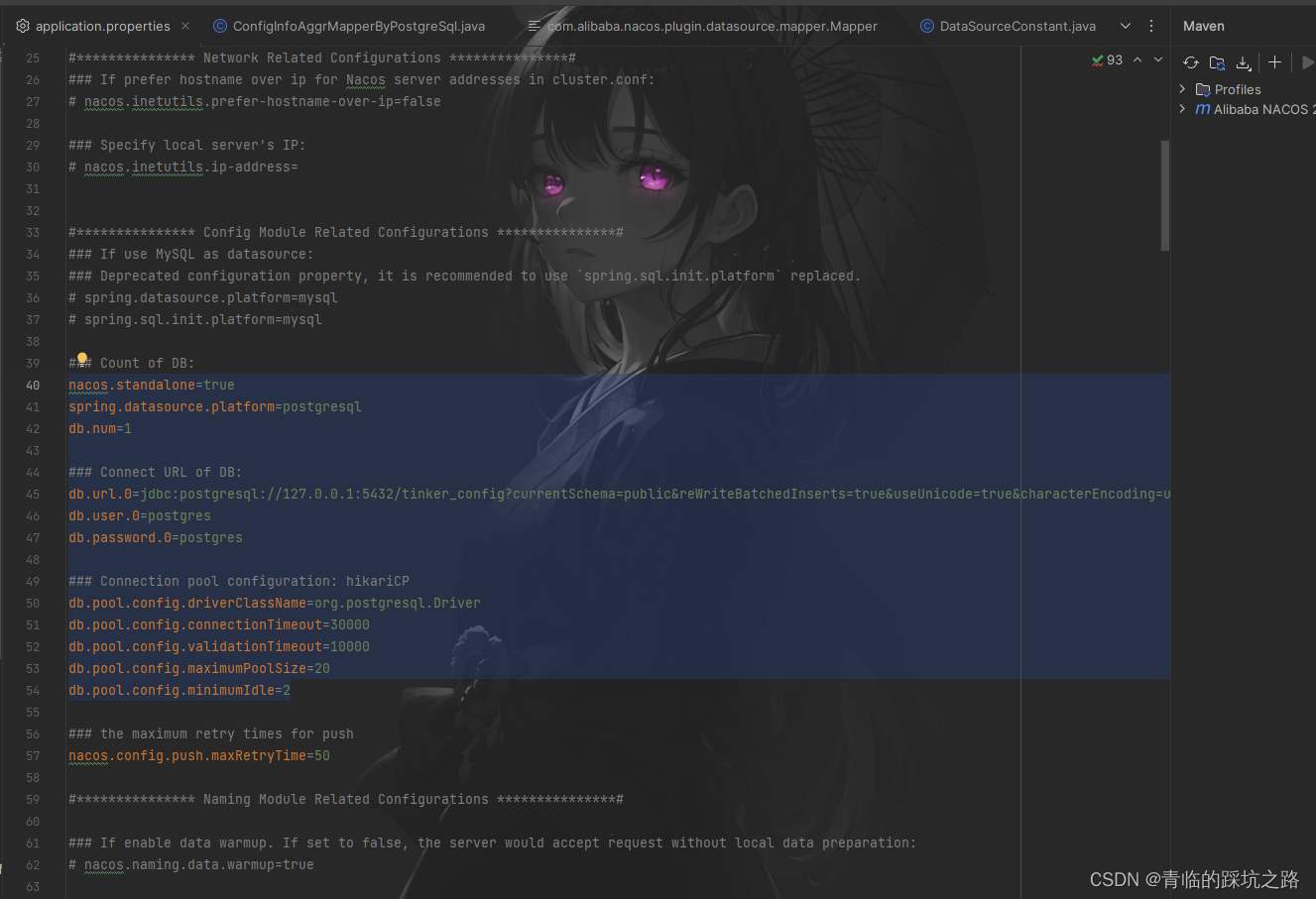Click line number 40 in gutter

tap(33, 385)
